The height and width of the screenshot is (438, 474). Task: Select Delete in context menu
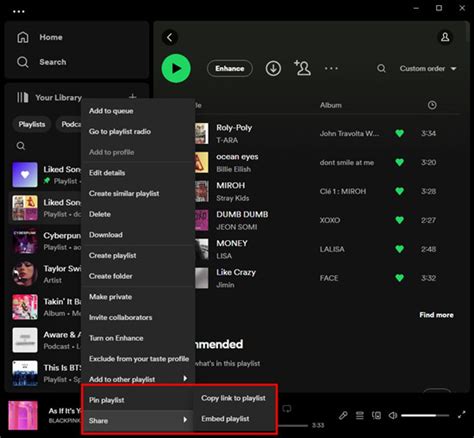[x=138, y=214]
